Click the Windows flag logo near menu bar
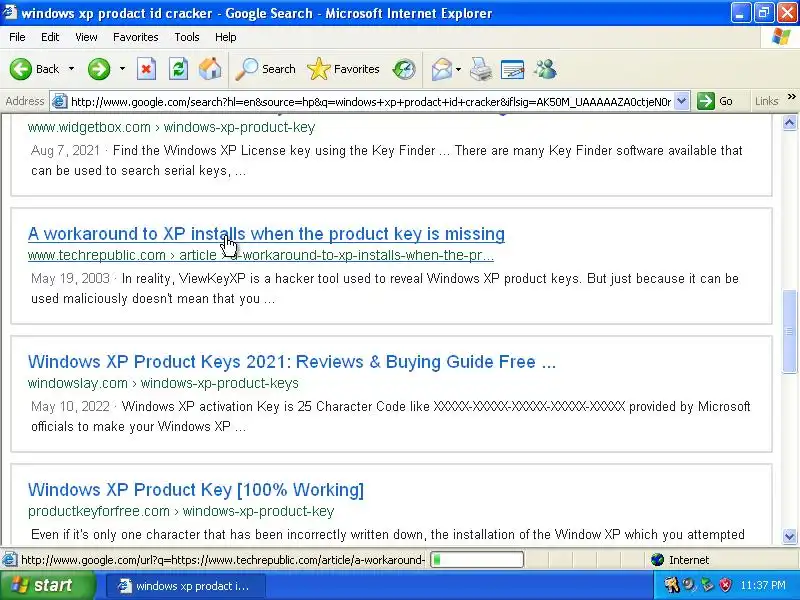The image size is (800, 600). 781,37
